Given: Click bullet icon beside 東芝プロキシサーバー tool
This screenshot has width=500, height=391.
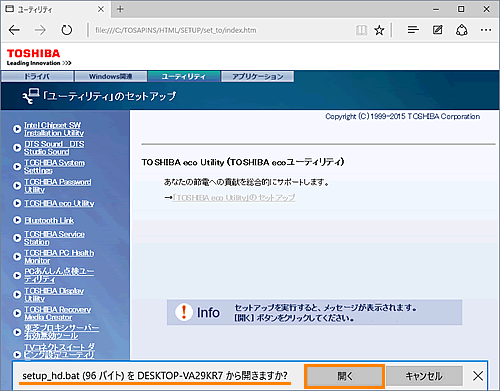Looking at the screenshot, I should point(17,332).
